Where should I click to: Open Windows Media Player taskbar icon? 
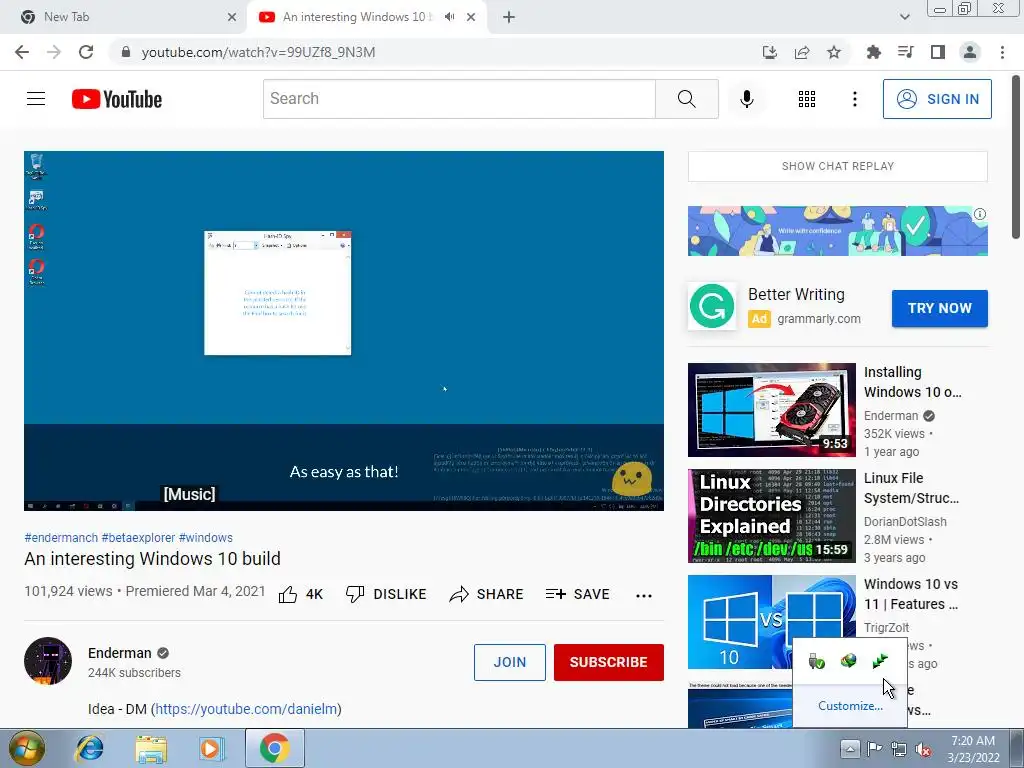tap(210, 748)
